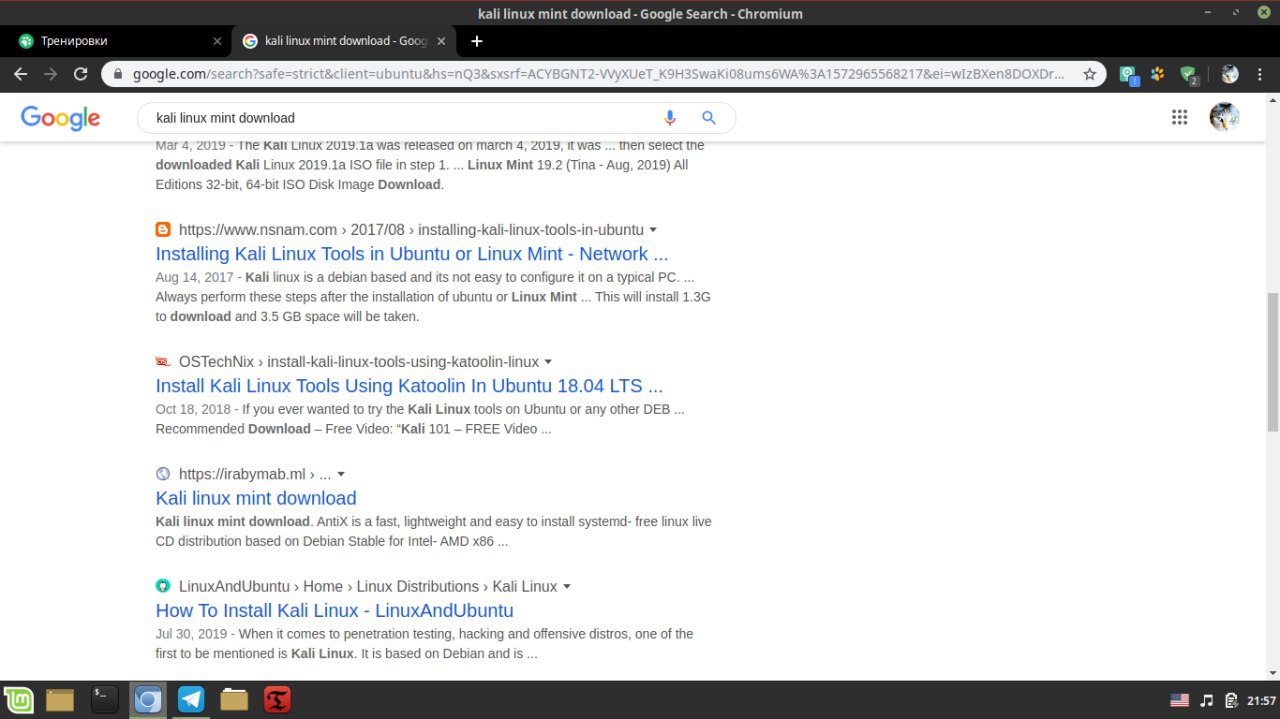1280x719 pixels.
Task: Expand options arrow for irabymab.ml result
Action: [x=341, y=474]
